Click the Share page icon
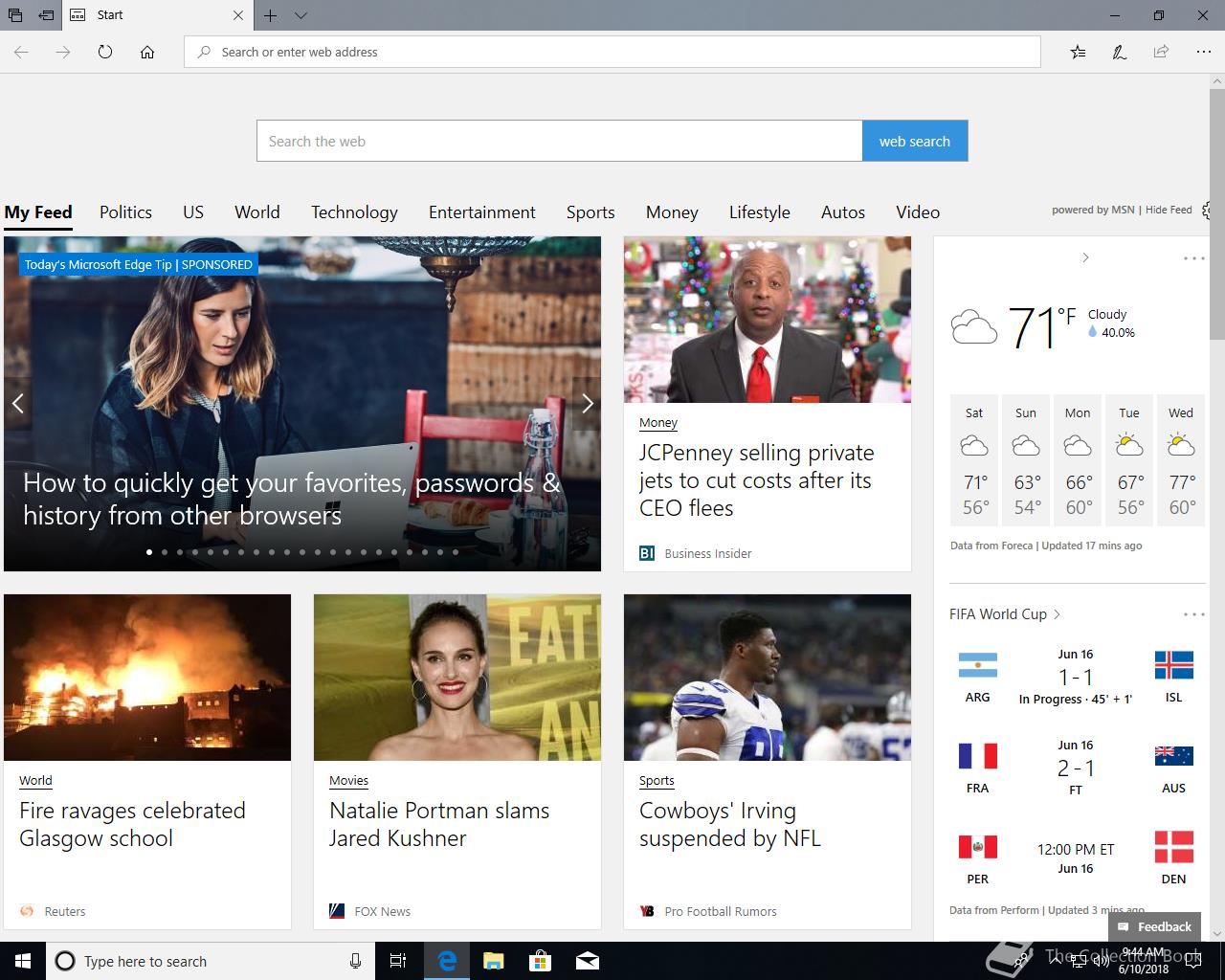Image resolution: width=1225 pixels, height=980 pixels. (1161, 52)
